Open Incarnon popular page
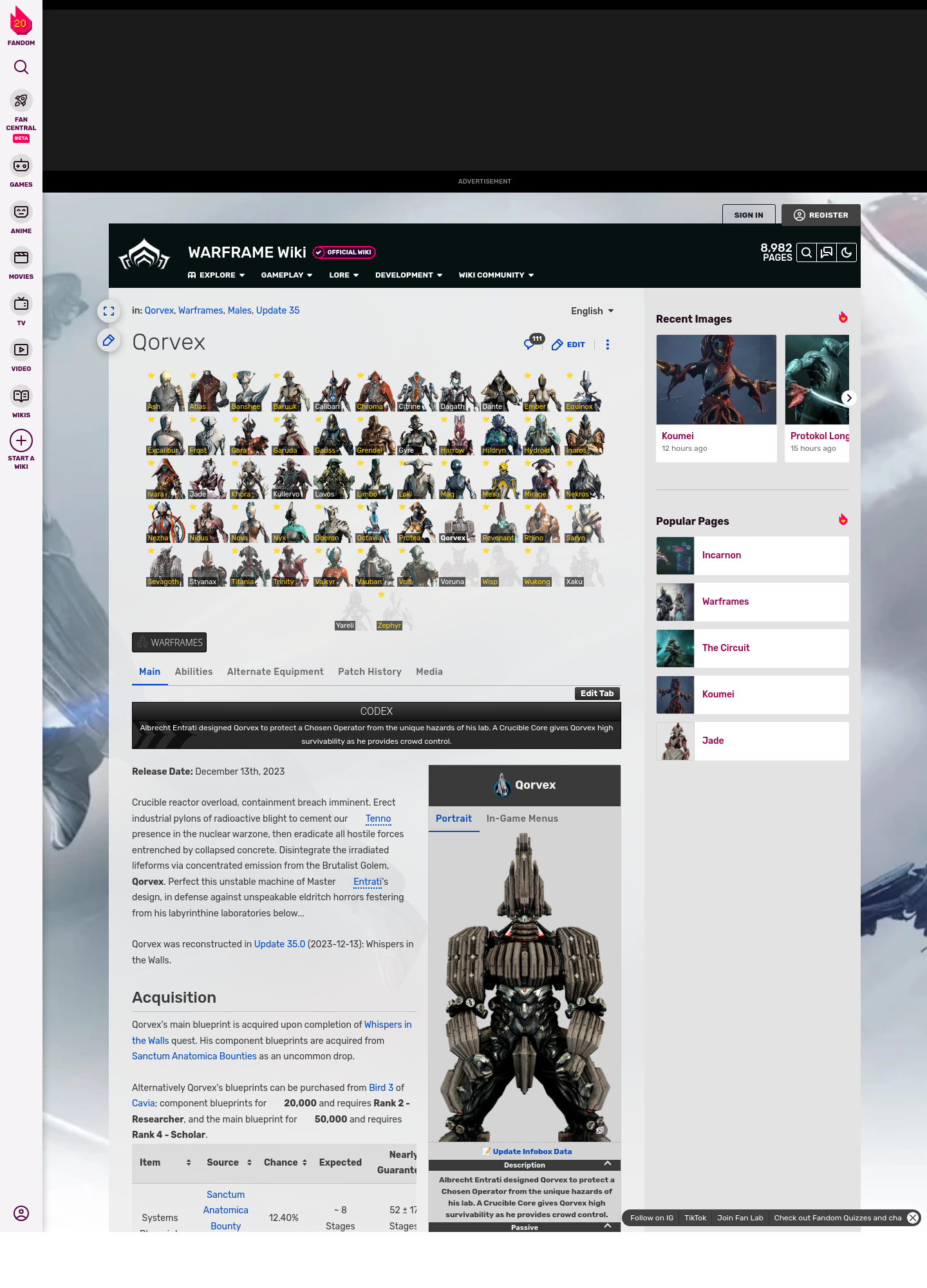The width and height of the screenshot is (927, 1288). coord(753,556)
